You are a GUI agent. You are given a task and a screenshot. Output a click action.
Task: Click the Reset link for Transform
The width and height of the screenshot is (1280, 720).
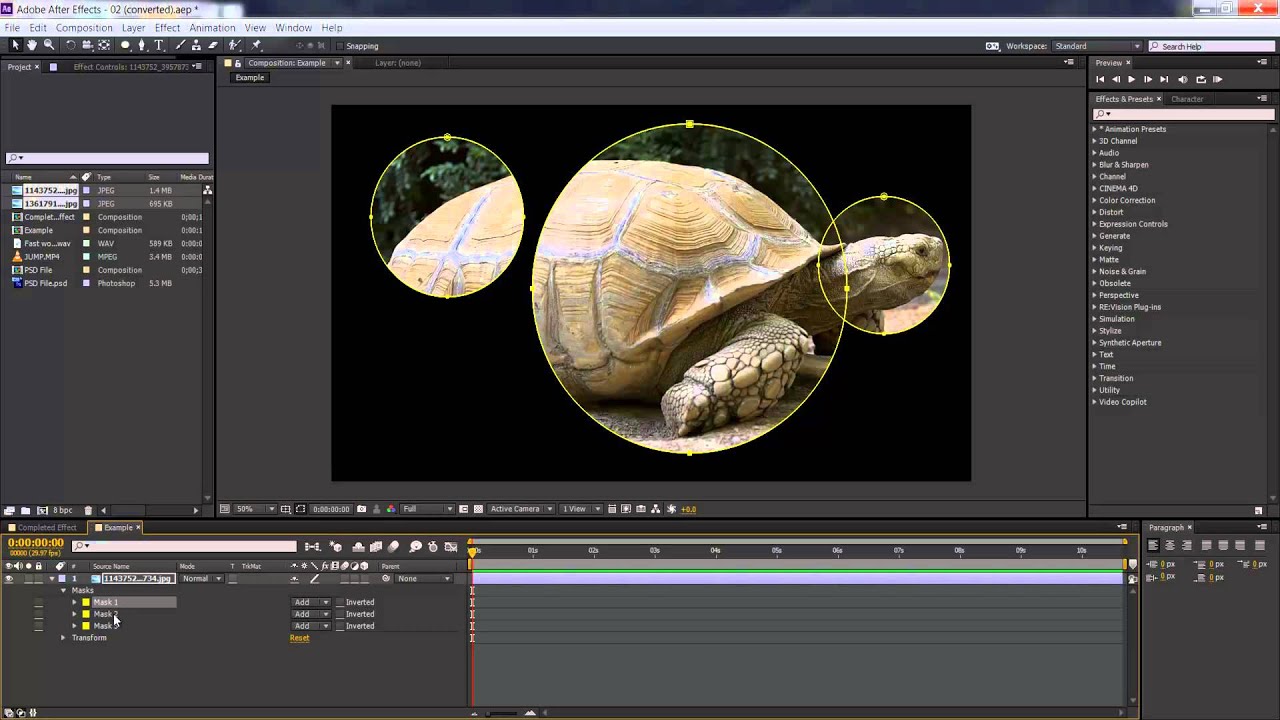coord(299,638)
